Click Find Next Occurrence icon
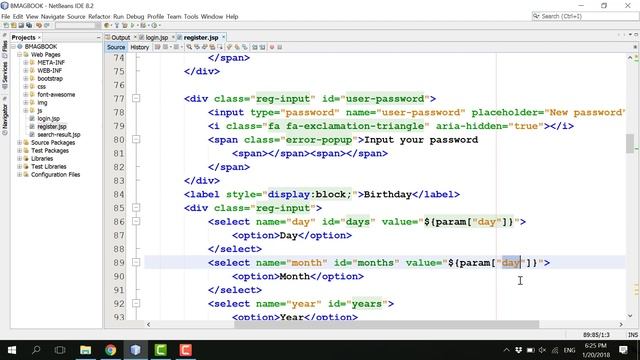640x360 pixels. 204,47
